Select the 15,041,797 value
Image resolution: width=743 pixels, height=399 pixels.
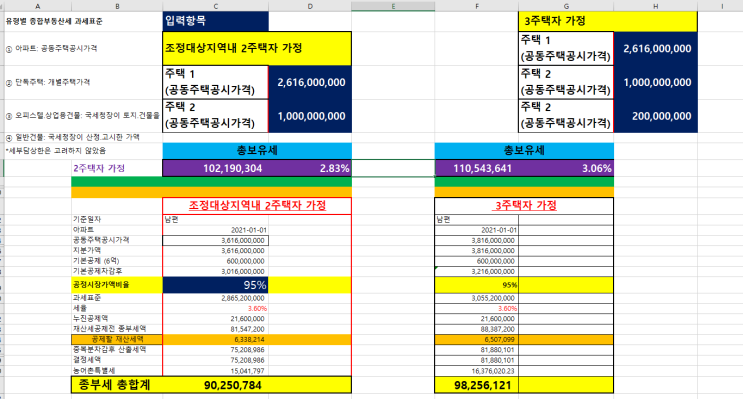coord(216,371)
